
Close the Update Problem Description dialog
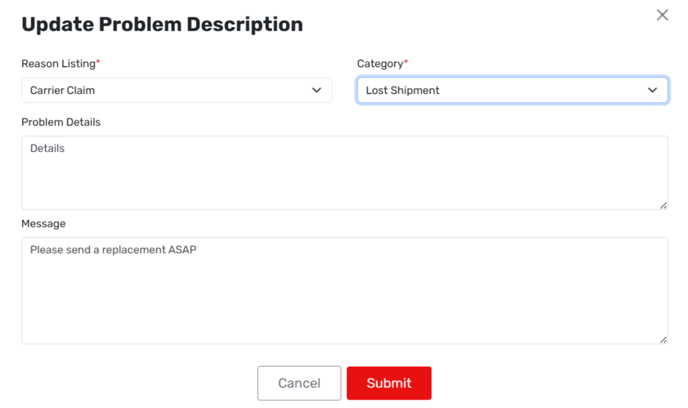662,15
